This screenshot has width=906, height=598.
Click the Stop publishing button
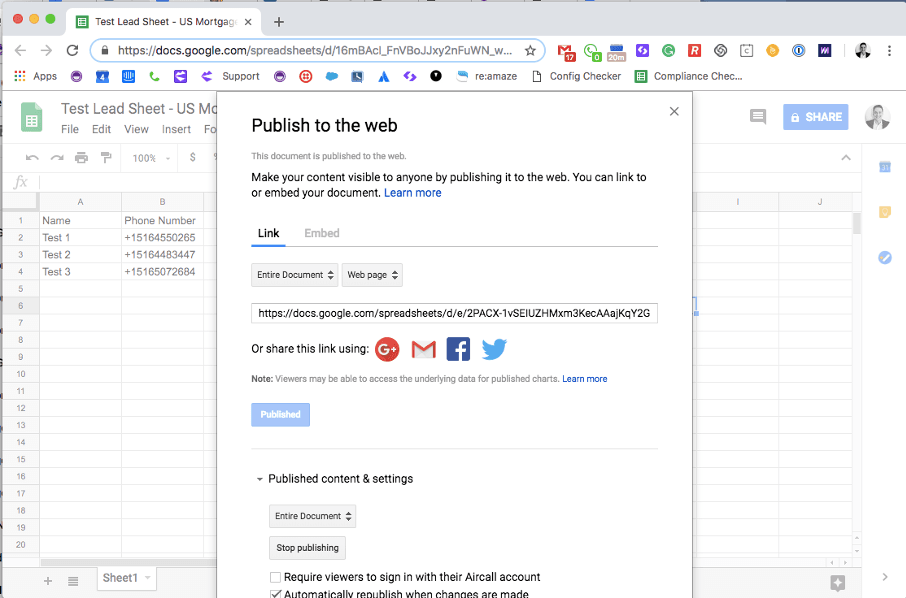[308, 548]
